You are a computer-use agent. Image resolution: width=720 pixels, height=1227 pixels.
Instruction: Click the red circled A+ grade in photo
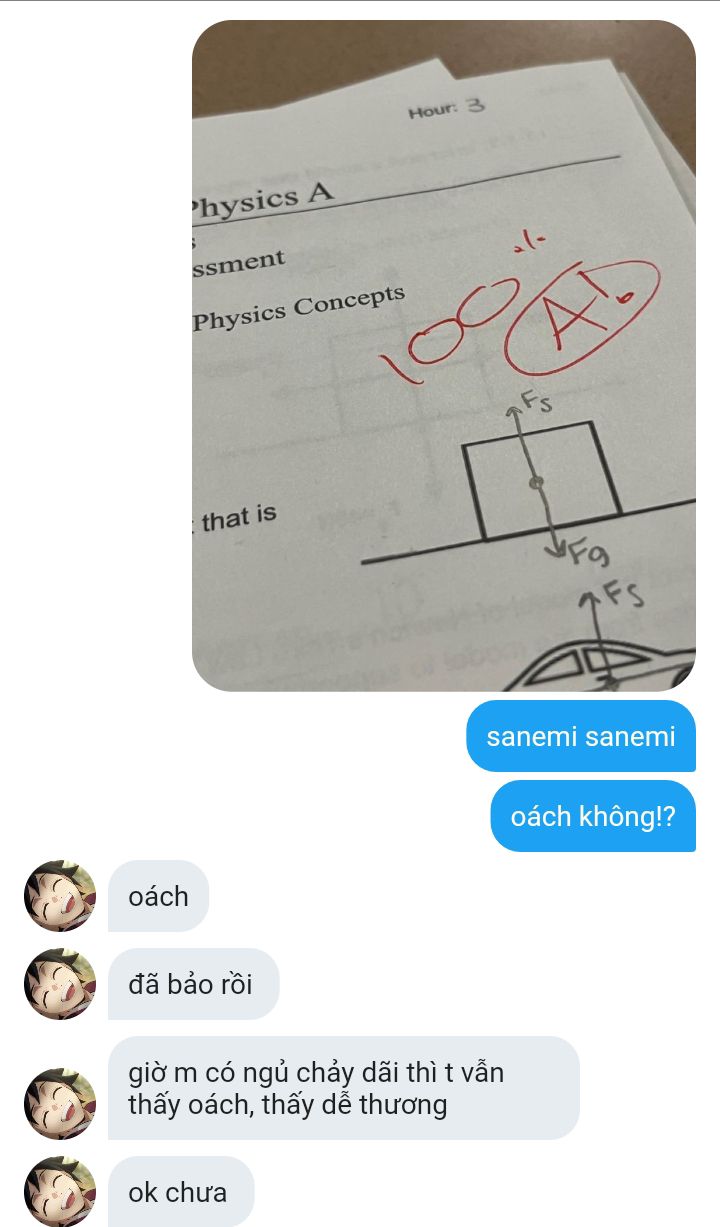point(584,313)
